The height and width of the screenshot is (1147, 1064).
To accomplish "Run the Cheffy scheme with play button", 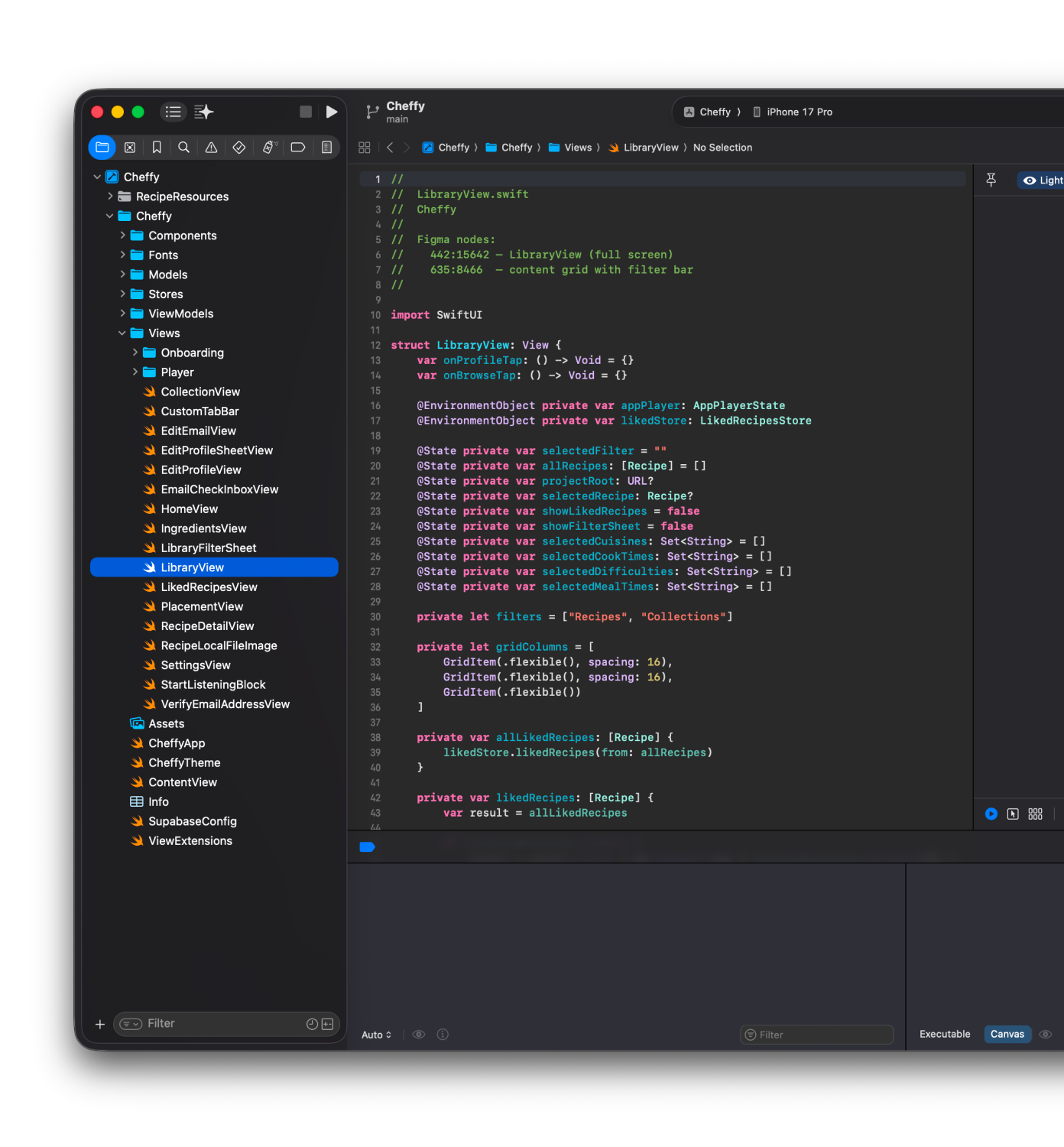I will pos(331,112).
